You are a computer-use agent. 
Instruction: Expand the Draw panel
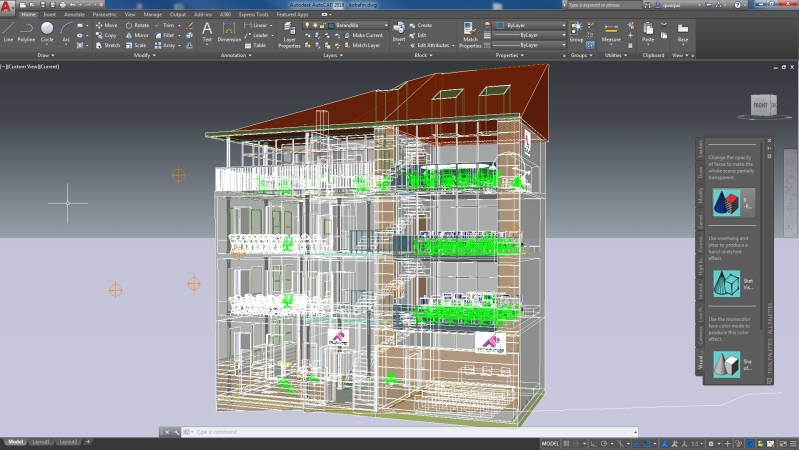pyautogui.click(x=48, y=55)
